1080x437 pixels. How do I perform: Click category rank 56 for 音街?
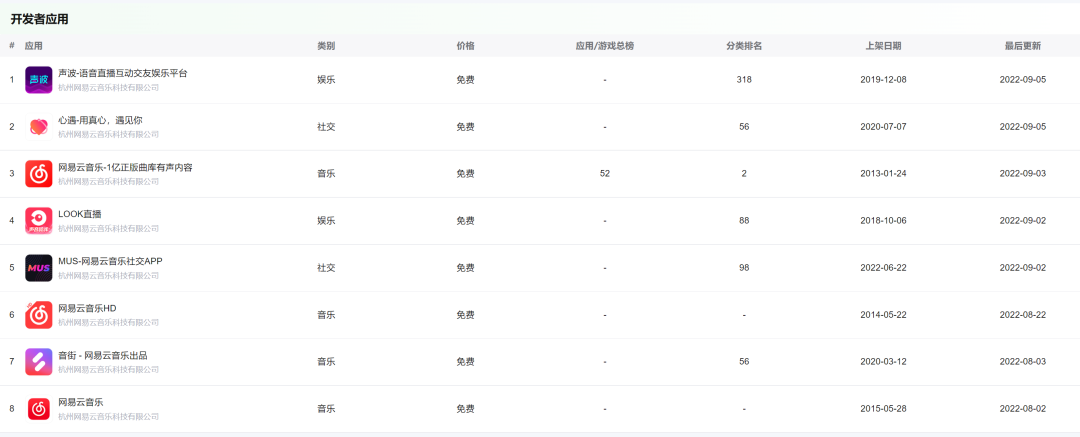pyautogui.click(x=744, y=362)
